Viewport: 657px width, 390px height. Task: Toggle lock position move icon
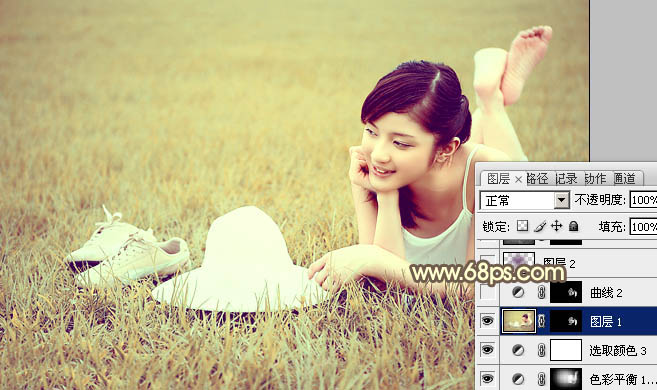click(x=556, y=226)
